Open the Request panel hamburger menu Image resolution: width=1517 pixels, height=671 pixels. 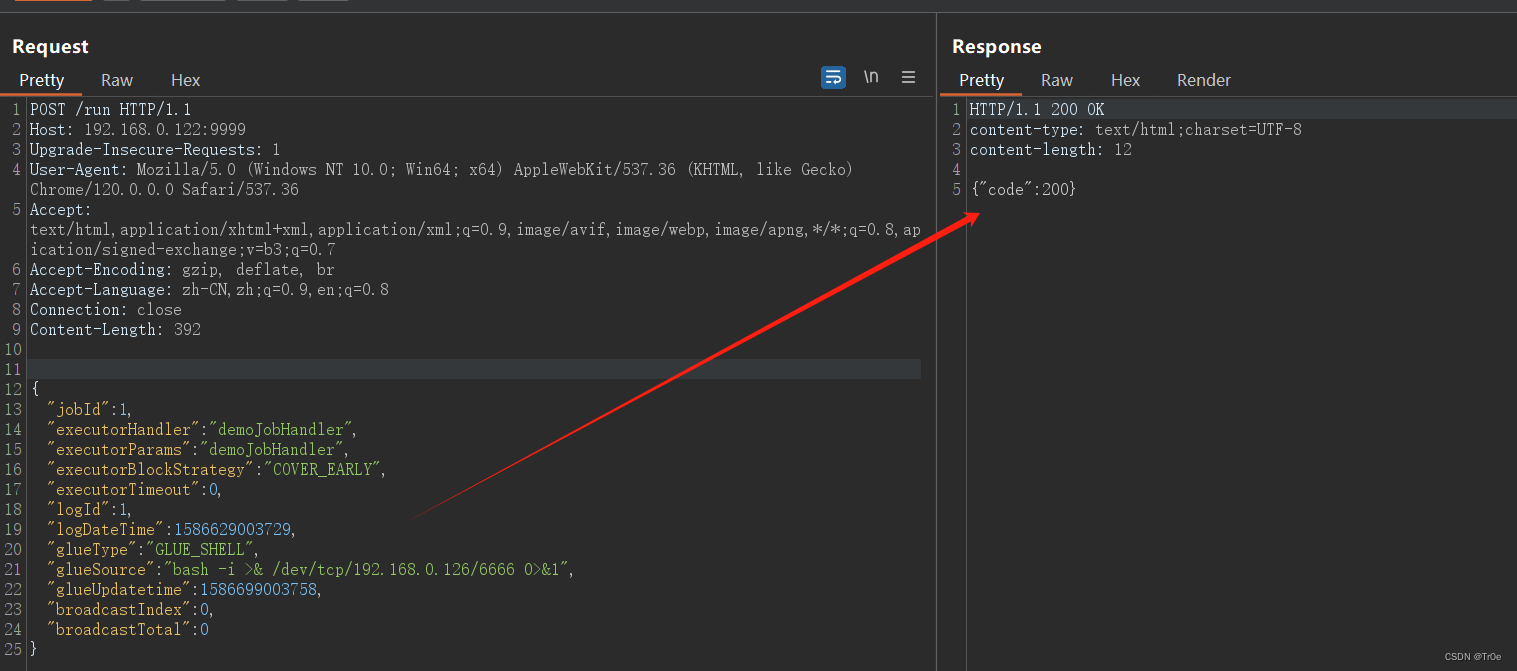click(908, 77)
